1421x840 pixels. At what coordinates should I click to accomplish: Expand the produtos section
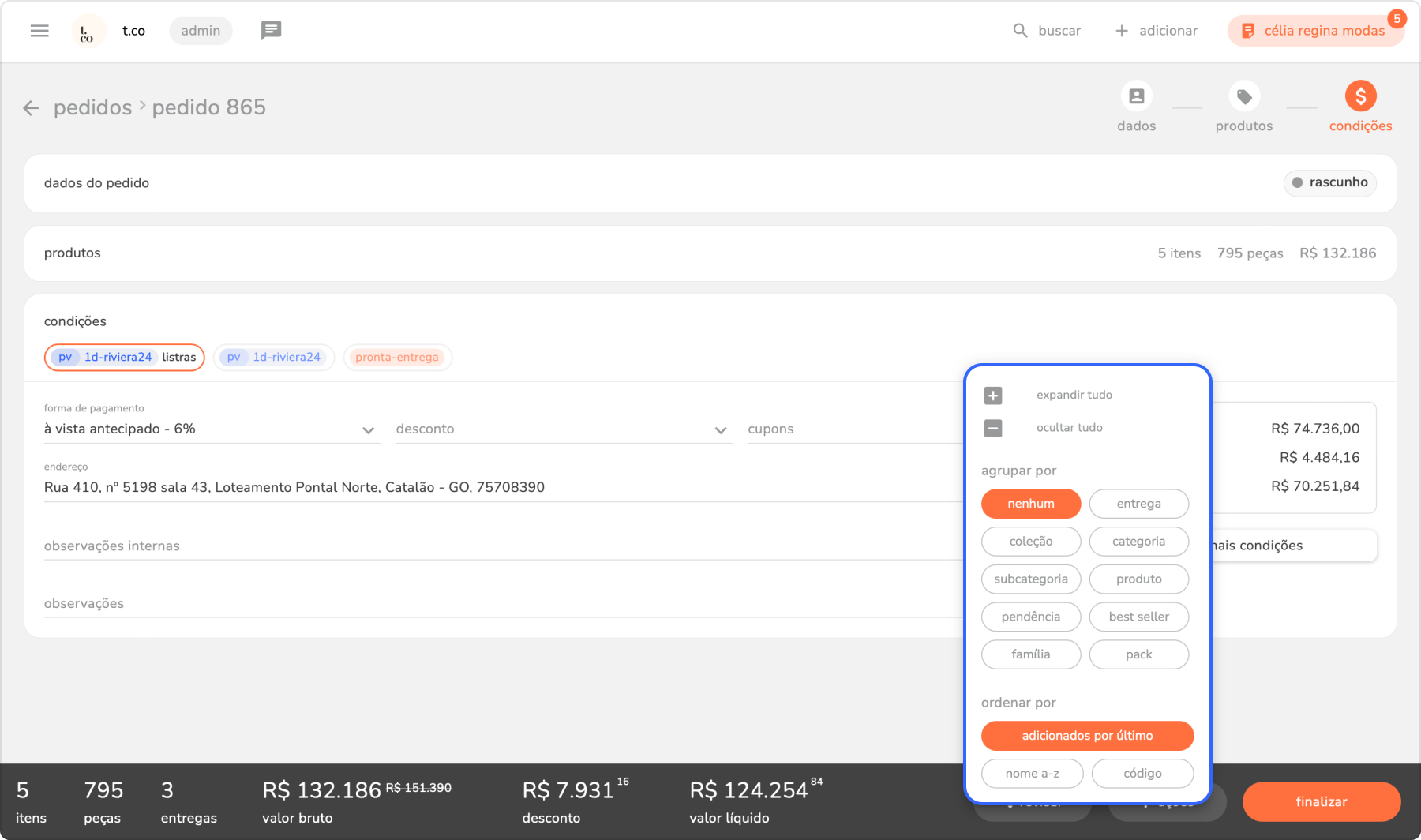pyautogui.click(x=710, y=253)
